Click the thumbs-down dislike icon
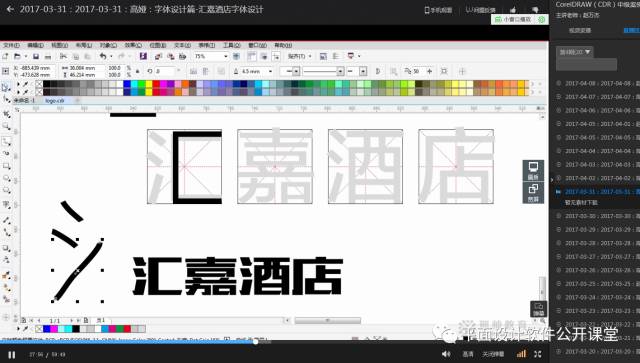 (535, 9)
